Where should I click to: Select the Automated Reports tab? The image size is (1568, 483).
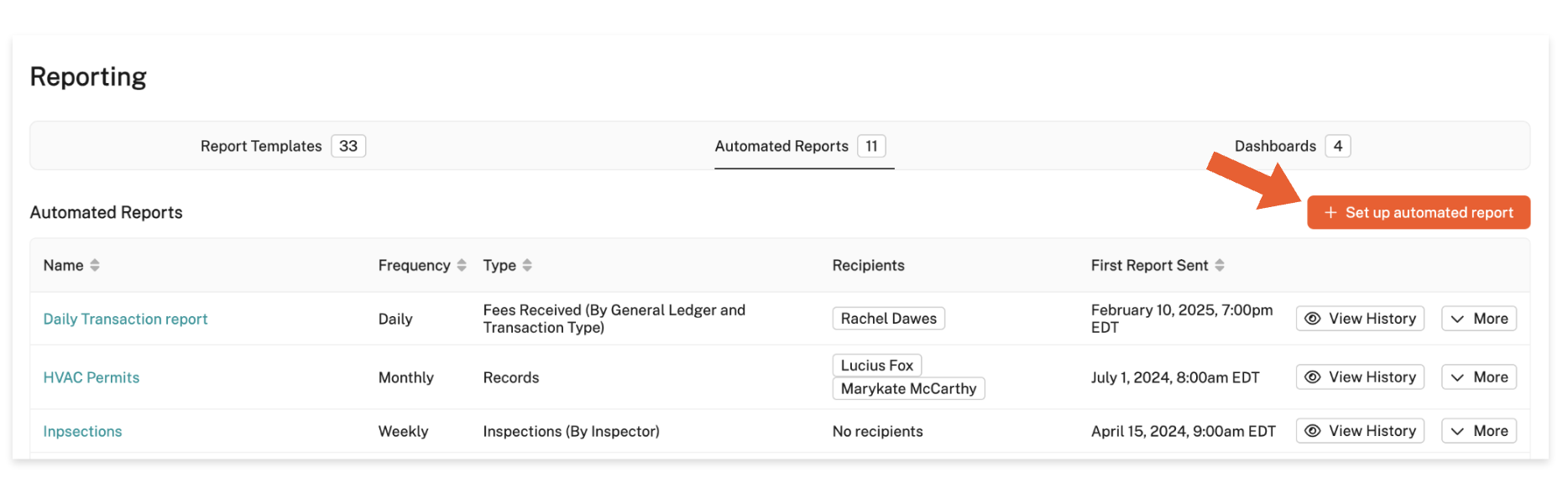tap(799, 146)
